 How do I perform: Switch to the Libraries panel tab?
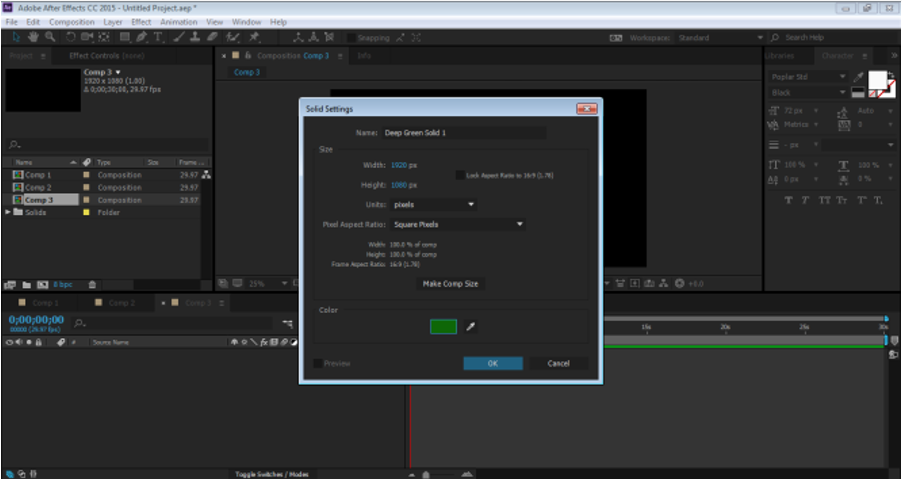click(x=780, y=56)
